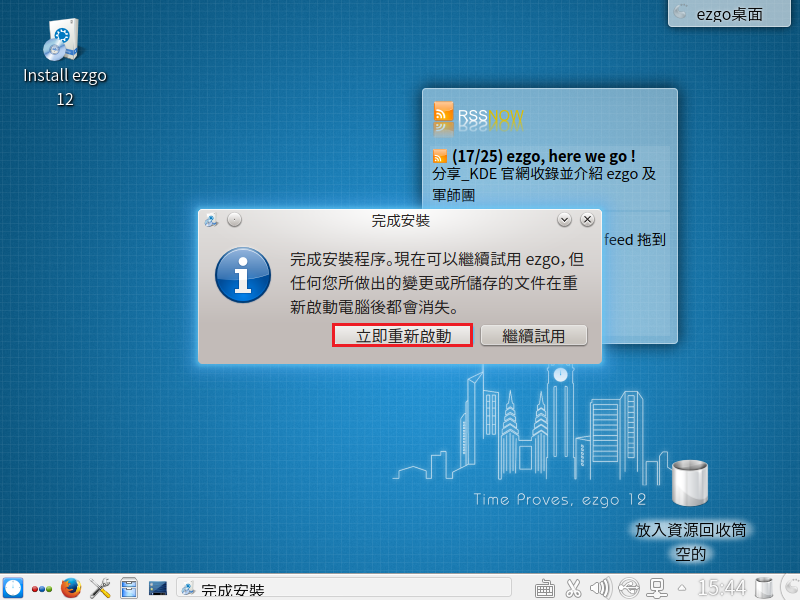The height and width of the screenshot is (600, 800).
Task: Click the keyboard input method tray icon
Action: (x=544, y=589)
